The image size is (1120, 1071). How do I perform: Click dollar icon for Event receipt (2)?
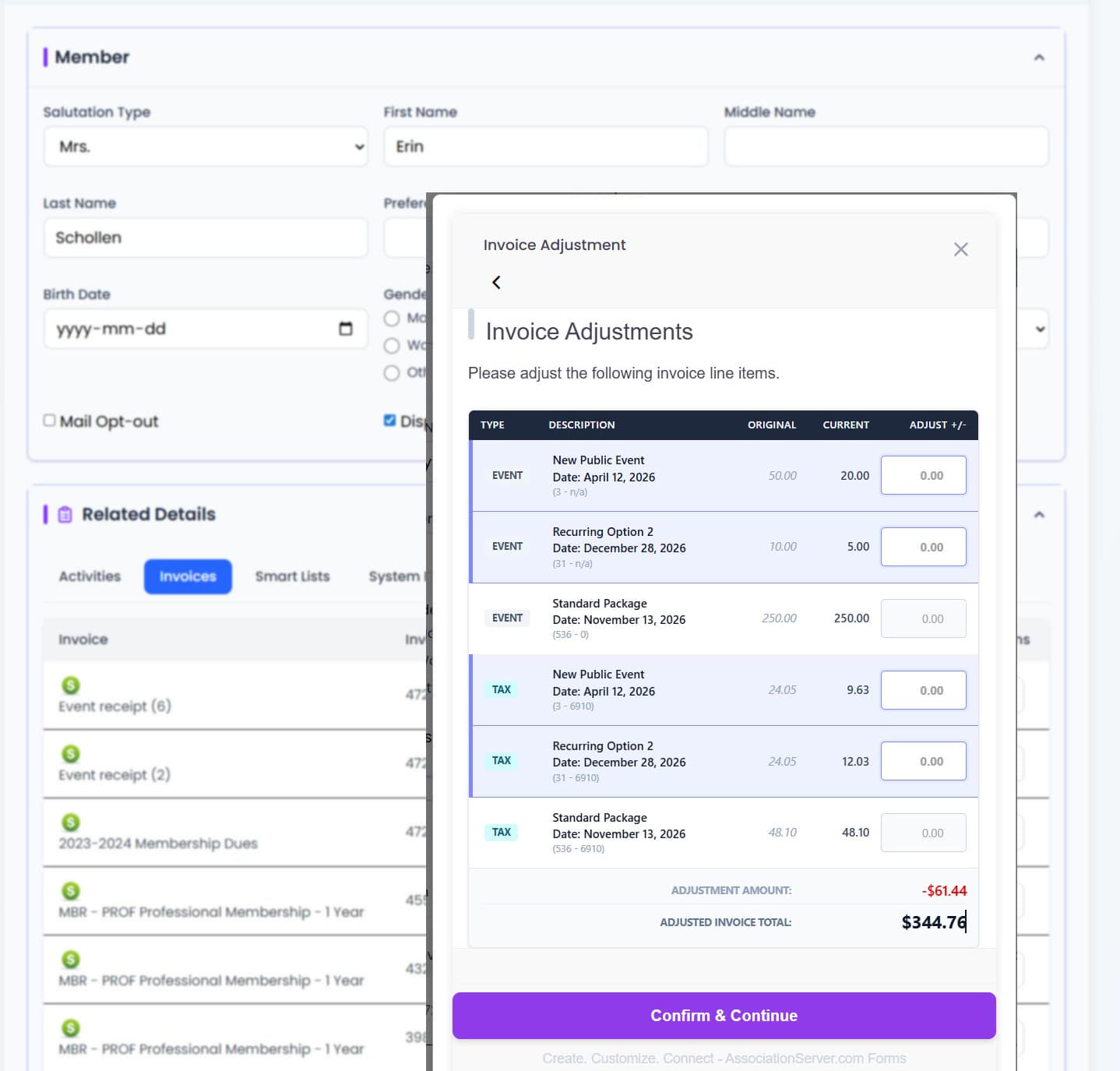[71, 753]
